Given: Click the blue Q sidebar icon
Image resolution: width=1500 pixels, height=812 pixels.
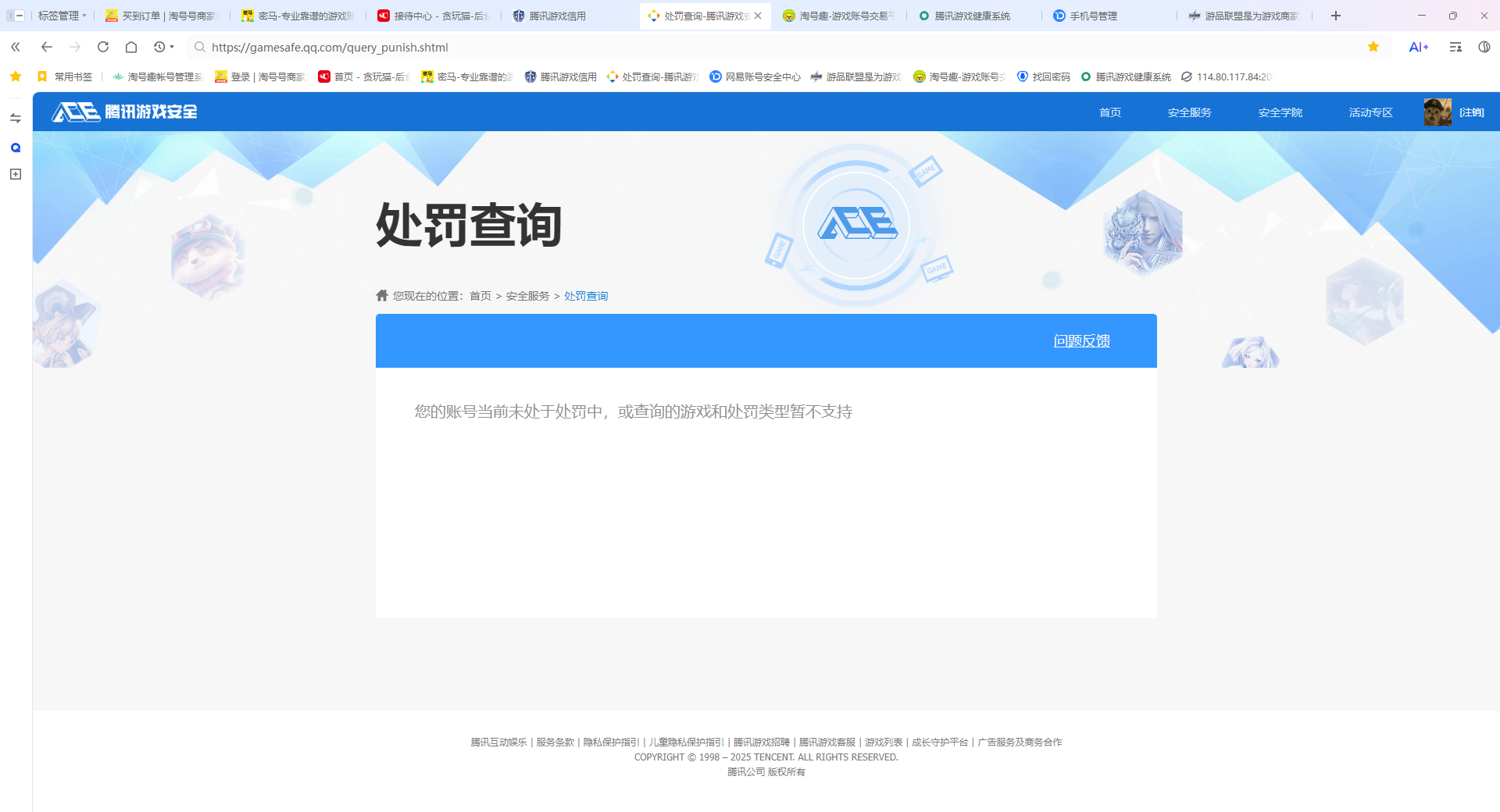Looking at the screenshot, I should point(14,147).
